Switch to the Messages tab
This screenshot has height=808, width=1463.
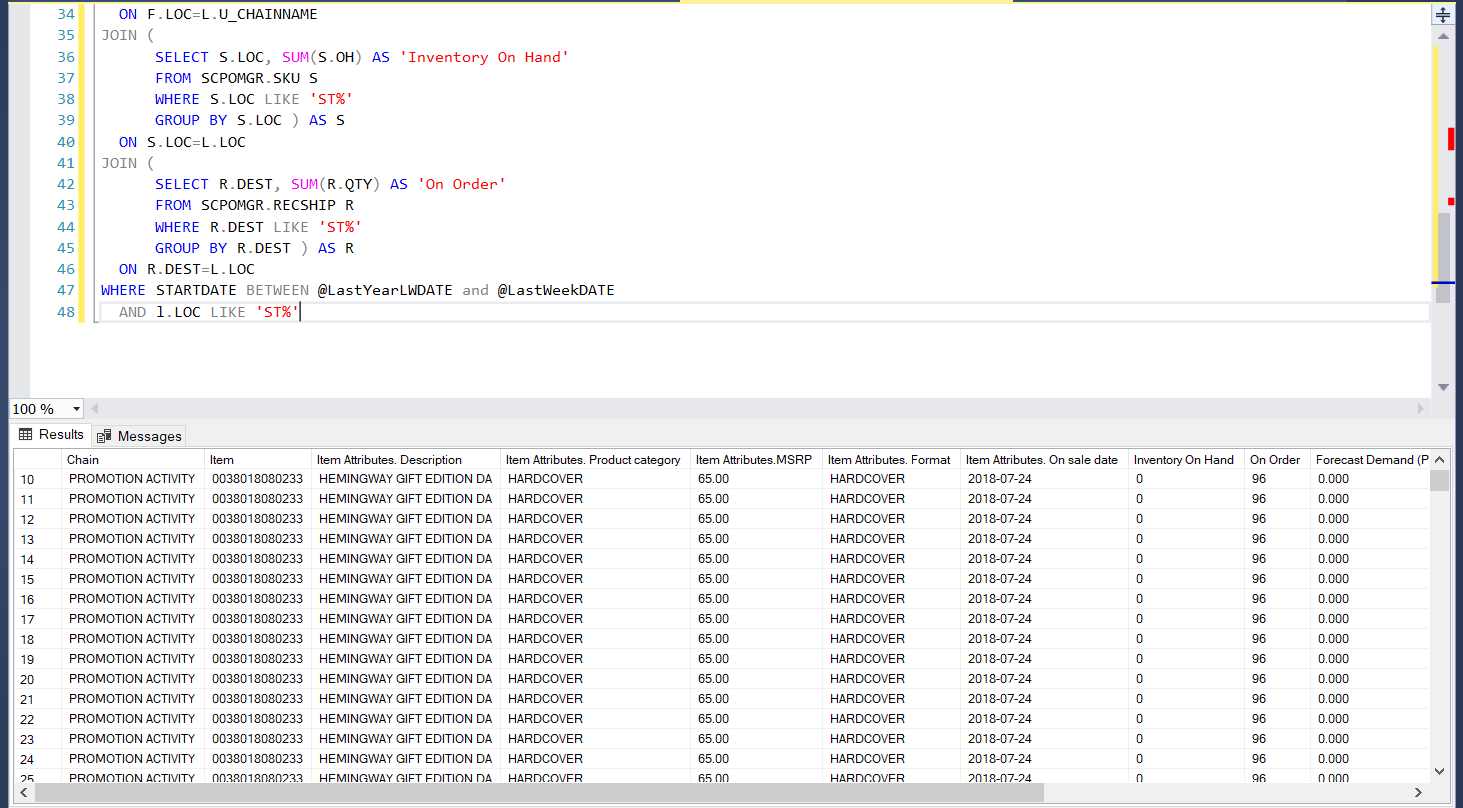pos(139,436)
